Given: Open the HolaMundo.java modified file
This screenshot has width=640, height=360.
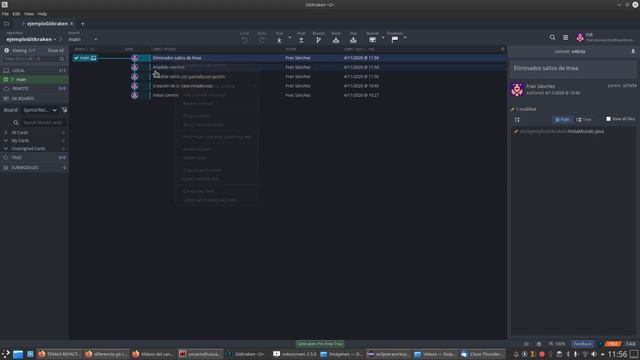Looking at the screenshot, I should pos(573,131).
